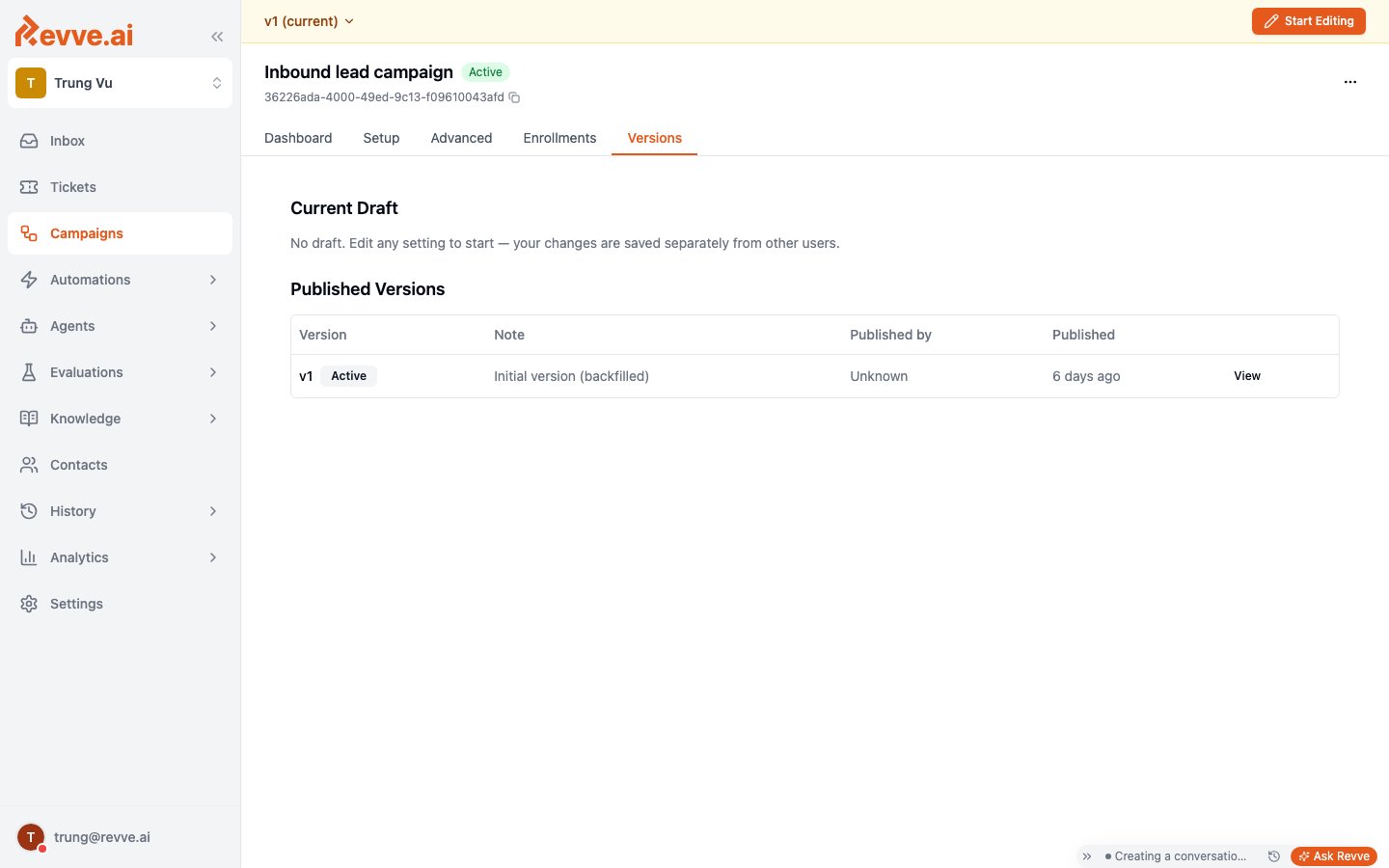Expand the bottom status bar double-arrow icon
Viewport: 1389px width, 868px height.
coord(1087,856)
